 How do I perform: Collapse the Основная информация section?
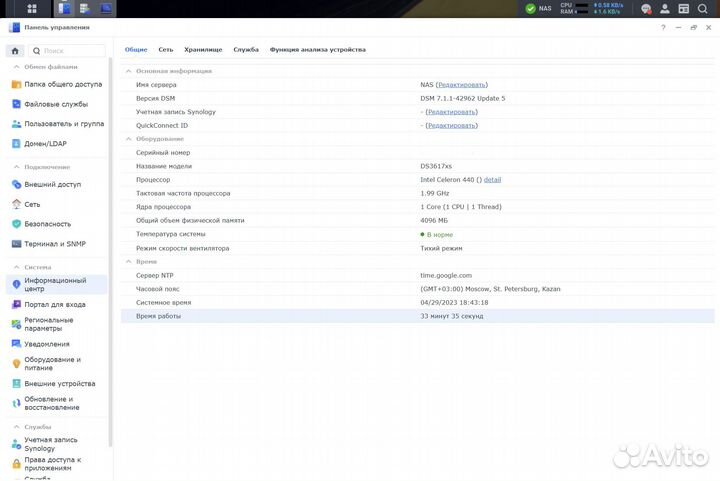click(x=127, y=72)
